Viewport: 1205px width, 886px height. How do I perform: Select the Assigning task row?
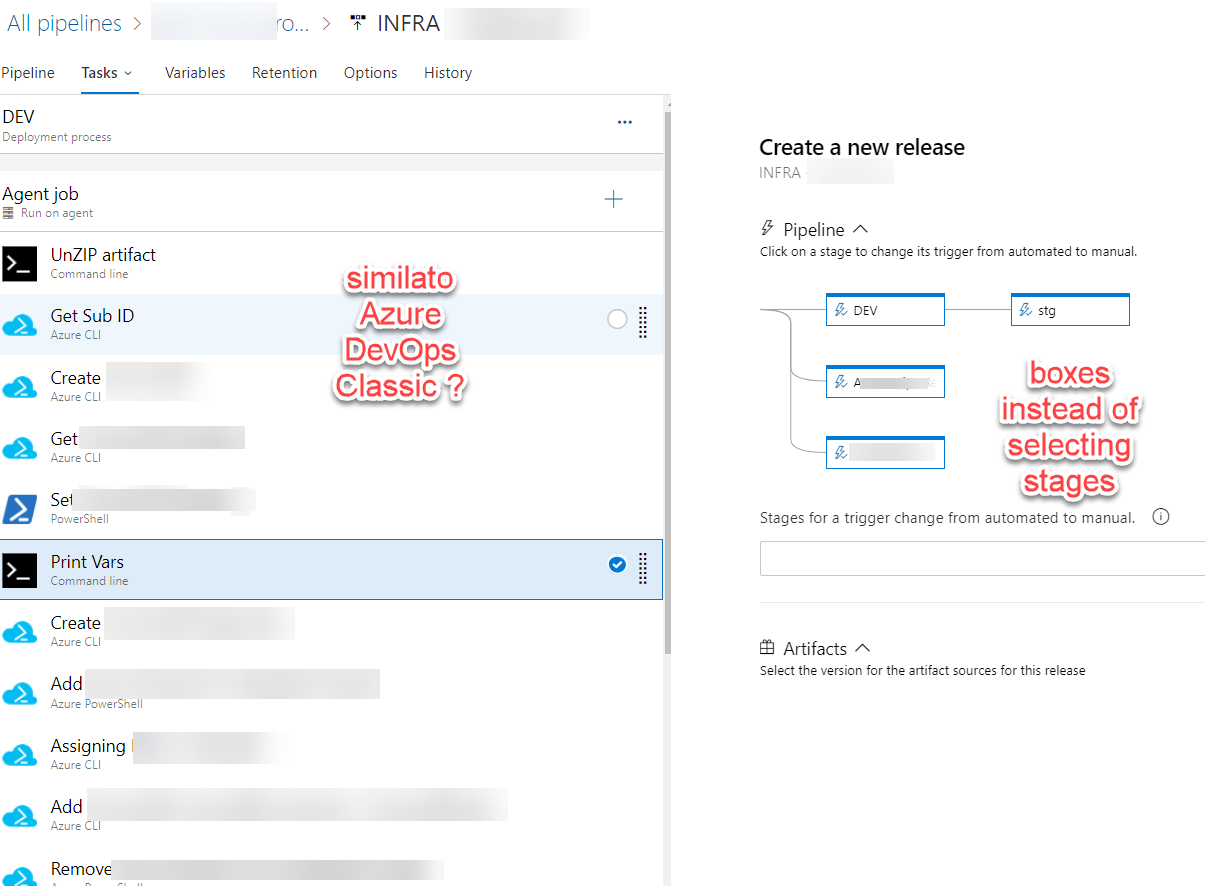point(331,754)
